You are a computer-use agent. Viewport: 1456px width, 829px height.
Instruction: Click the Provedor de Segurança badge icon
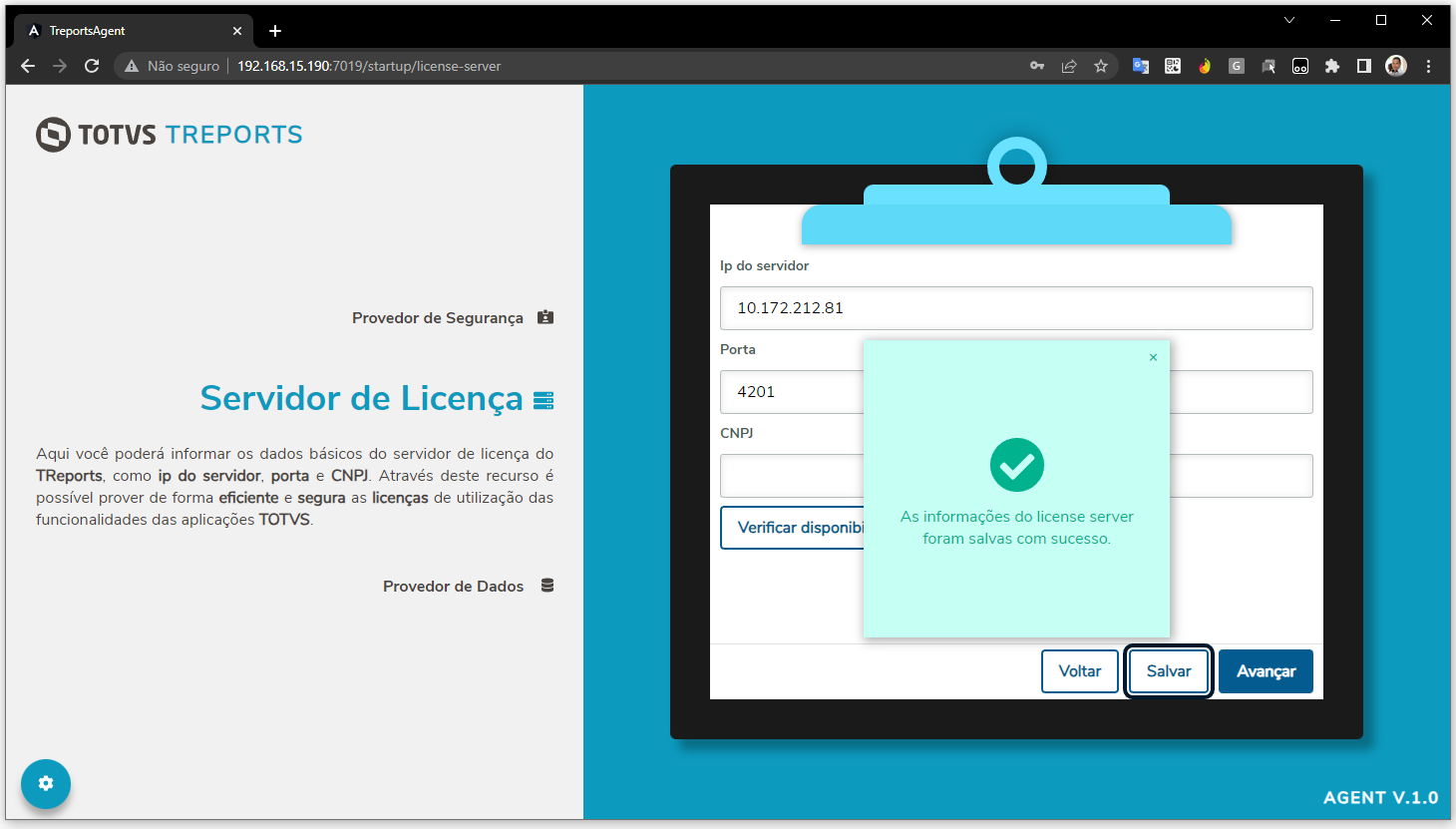pyautogui.click(x=546, y=317)
